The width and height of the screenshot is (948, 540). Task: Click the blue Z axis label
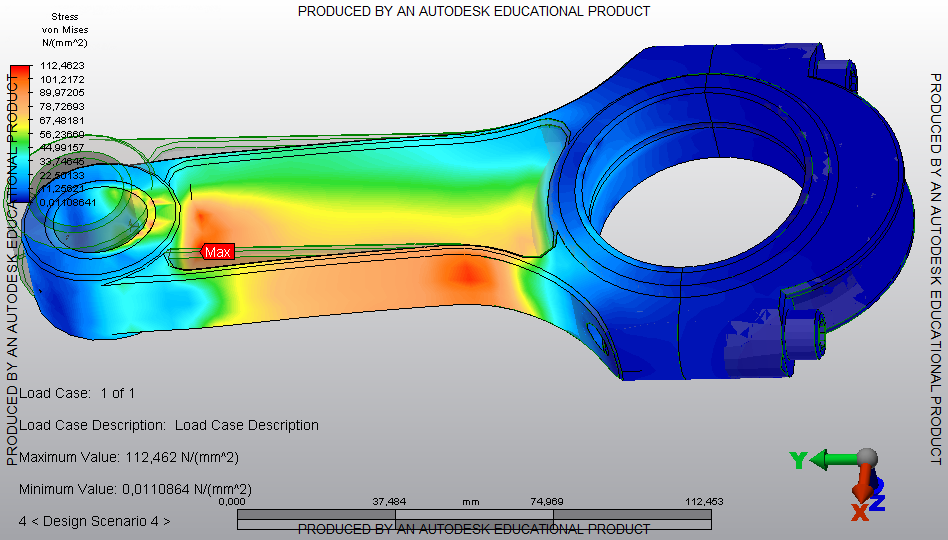(x=877, y=503)
